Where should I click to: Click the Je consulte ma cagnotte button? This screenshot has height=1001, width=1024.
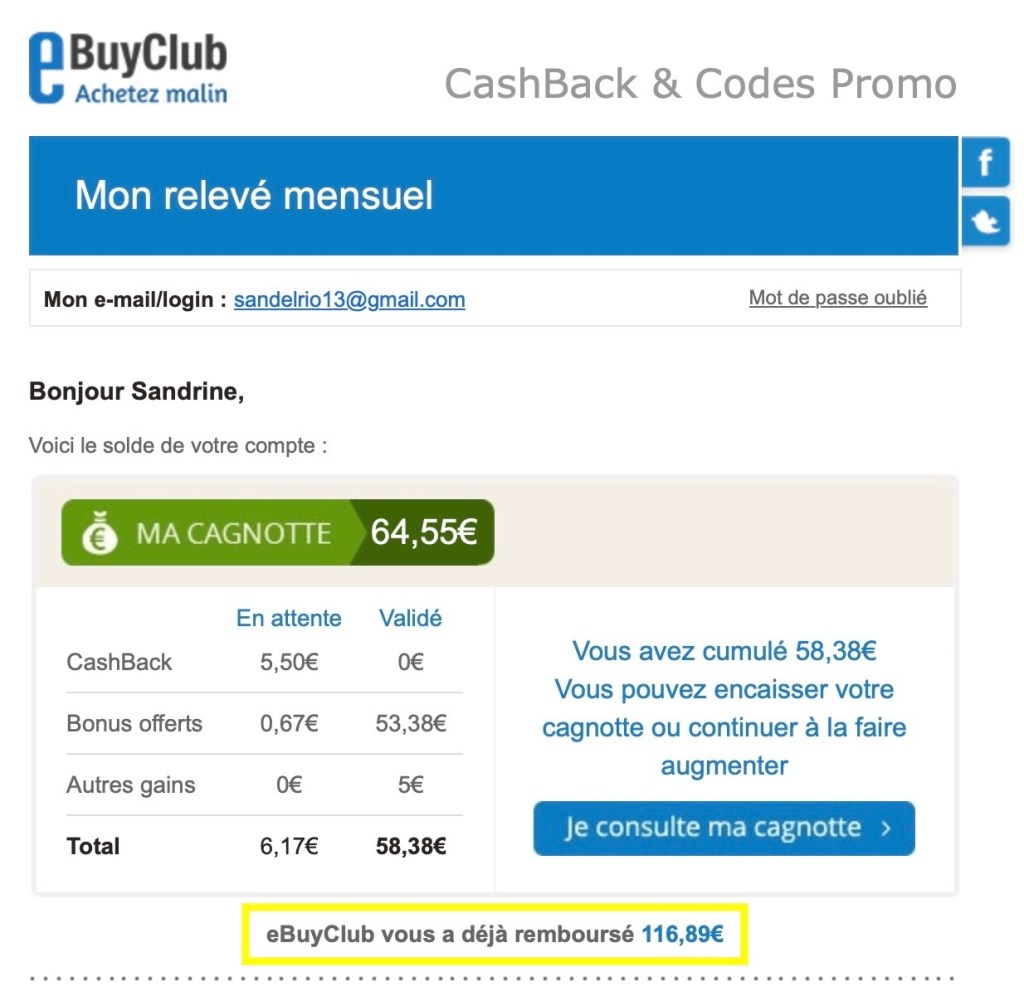click(x=724, y=828)
